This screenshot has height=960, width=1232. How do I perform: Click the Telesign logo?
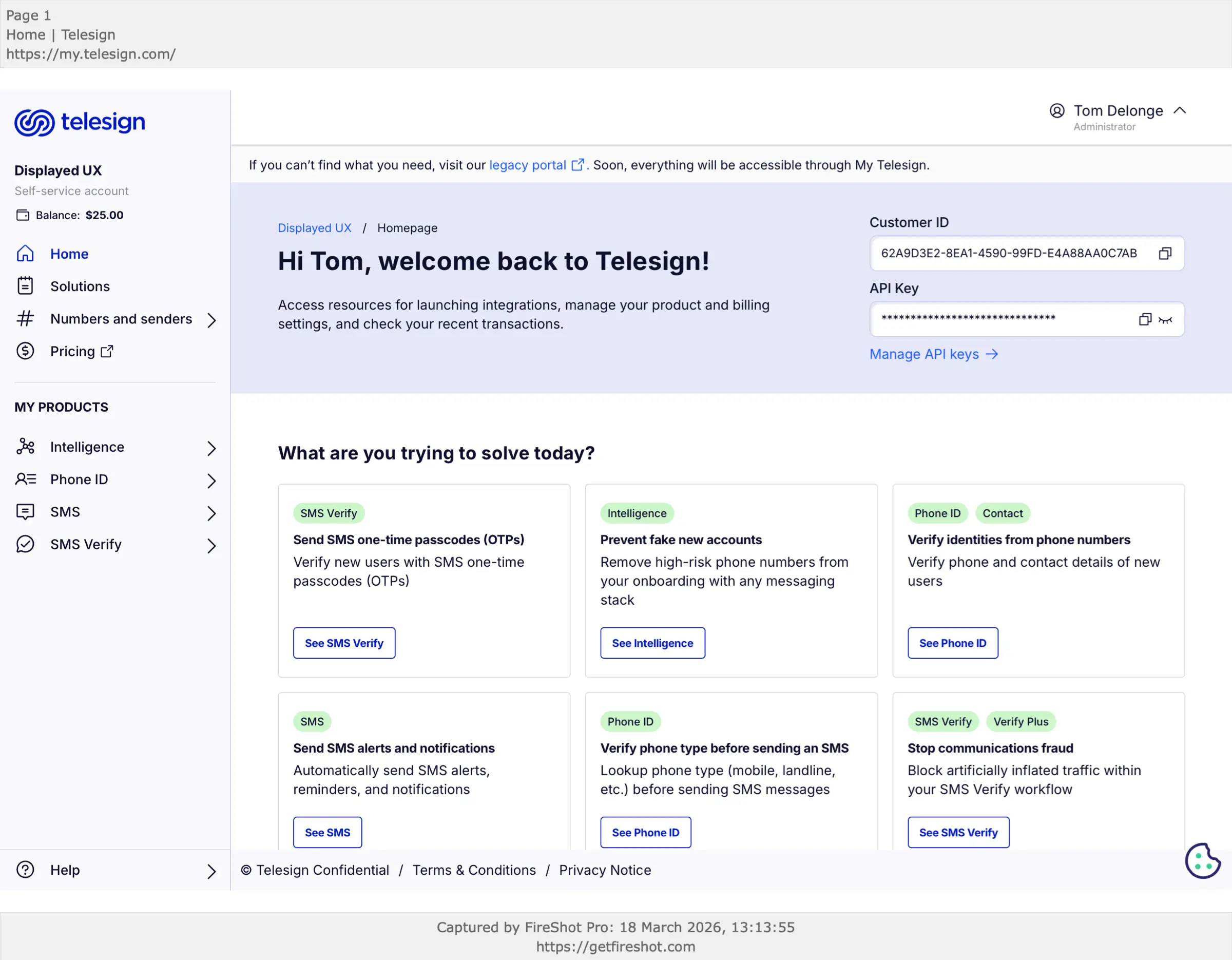tap(79, 122)
